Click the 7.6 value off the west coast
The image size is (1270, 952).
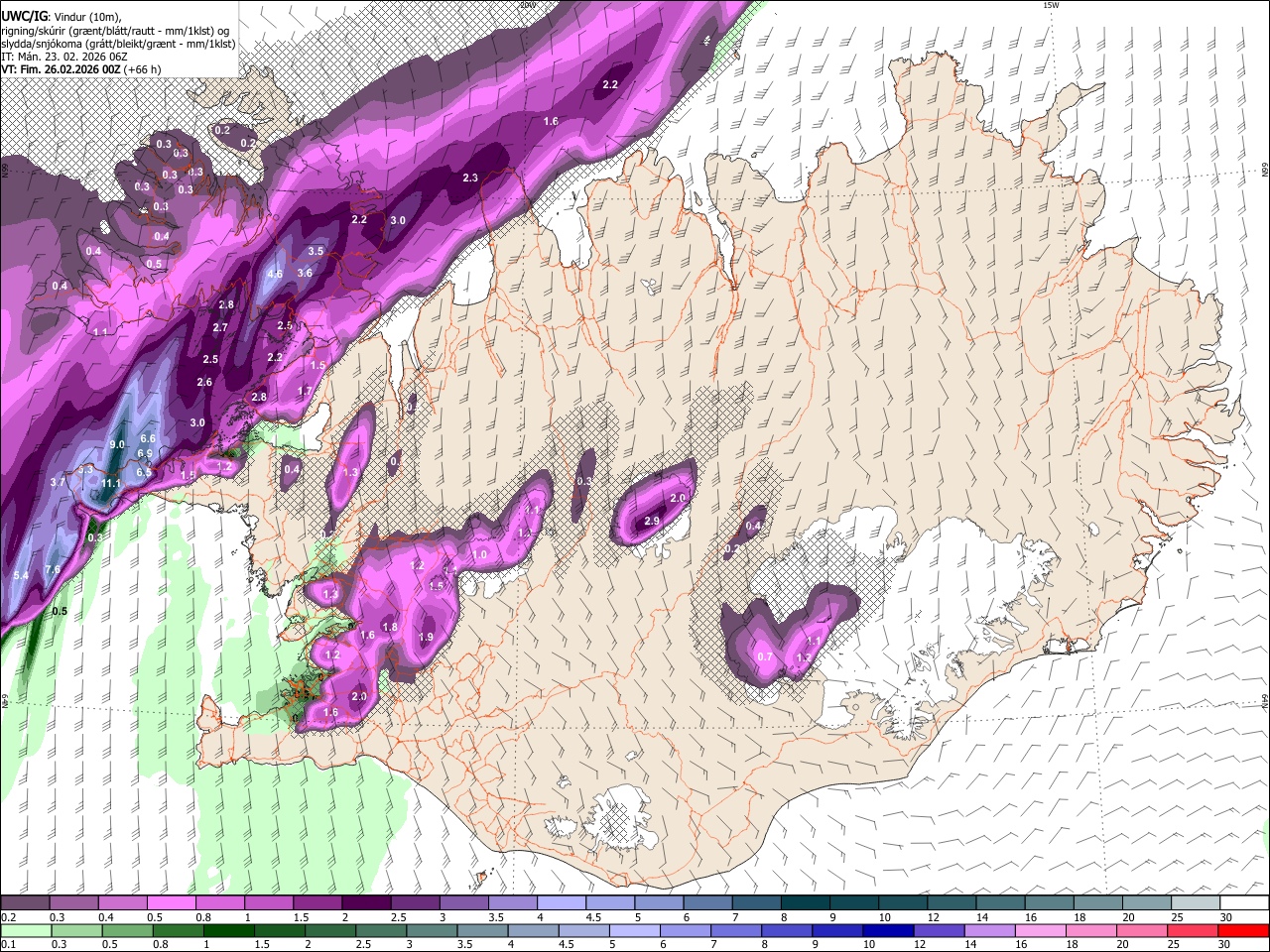pos(53,569)
